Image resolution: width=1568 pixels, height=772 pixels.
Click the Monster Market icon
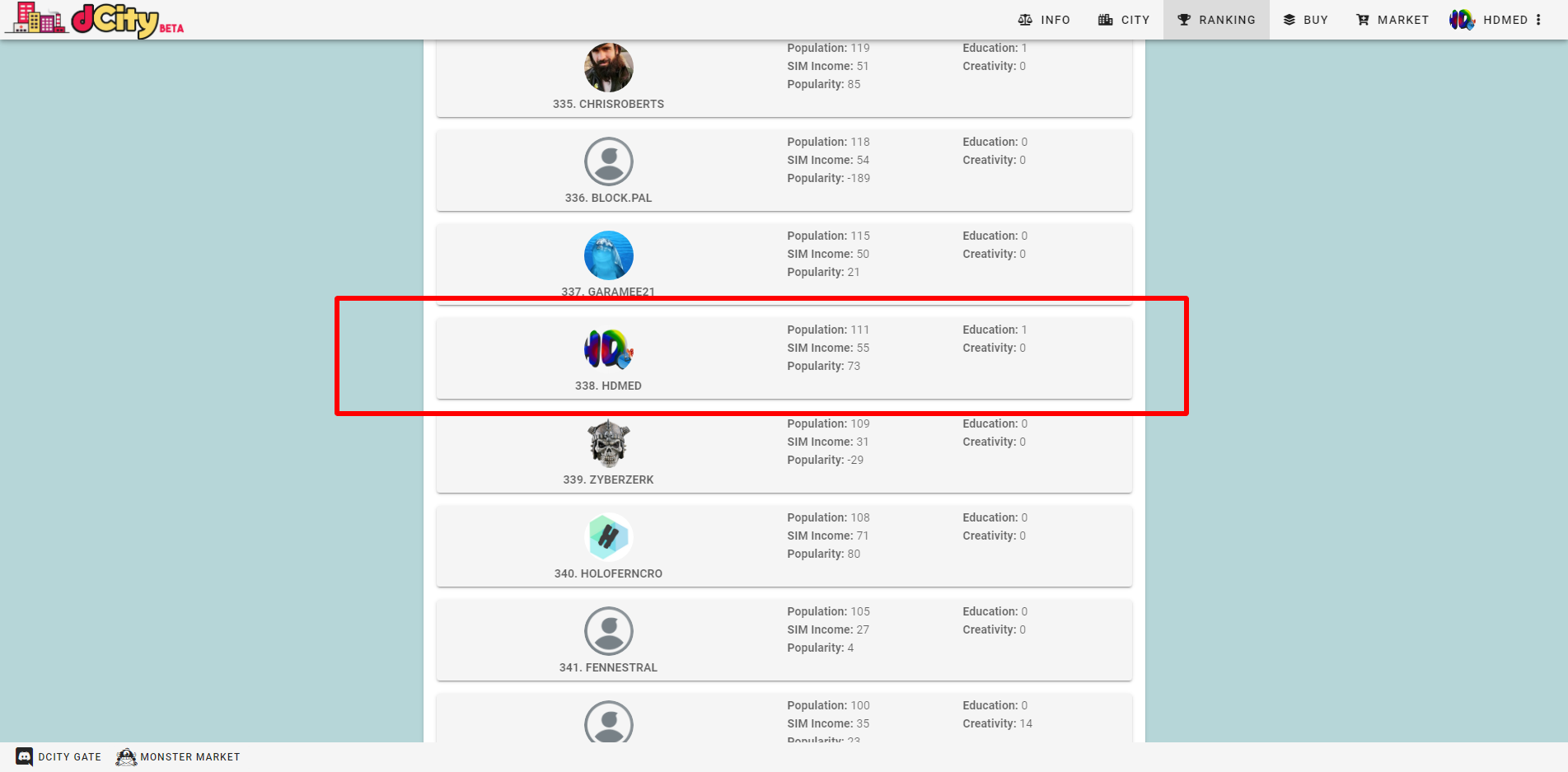126,756
